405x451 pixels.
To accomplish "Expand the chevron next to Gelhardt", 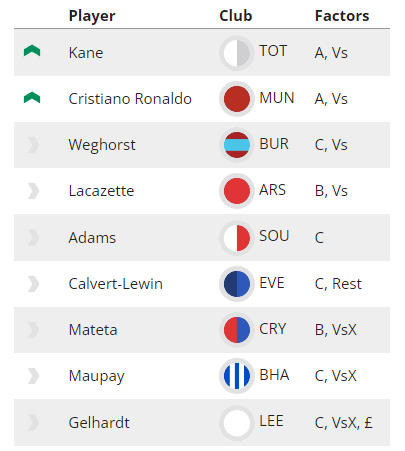I will (33, 423).
